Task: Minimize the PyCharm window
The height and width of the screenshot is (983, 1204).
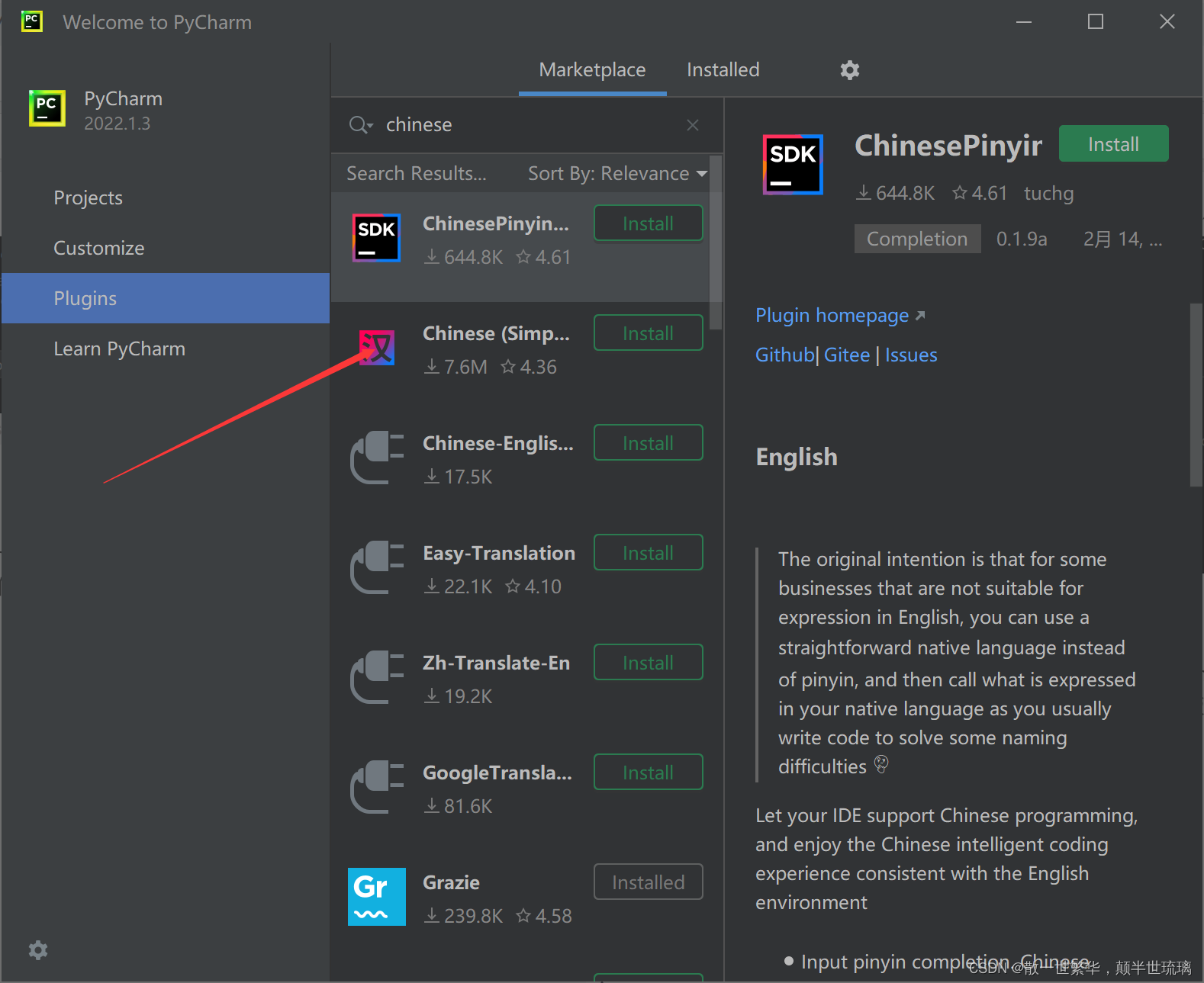Action: click(1024, 21)
